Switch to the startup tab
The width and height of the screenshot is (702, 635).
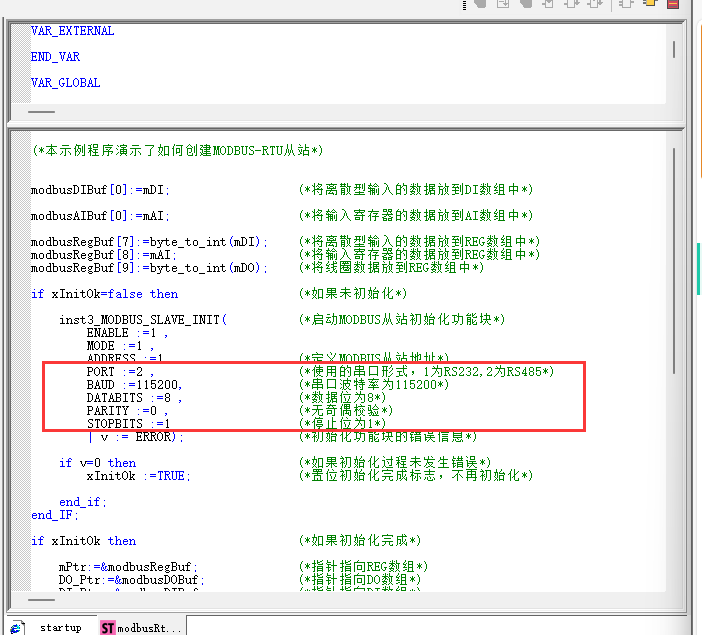click(x=60, y=627)
